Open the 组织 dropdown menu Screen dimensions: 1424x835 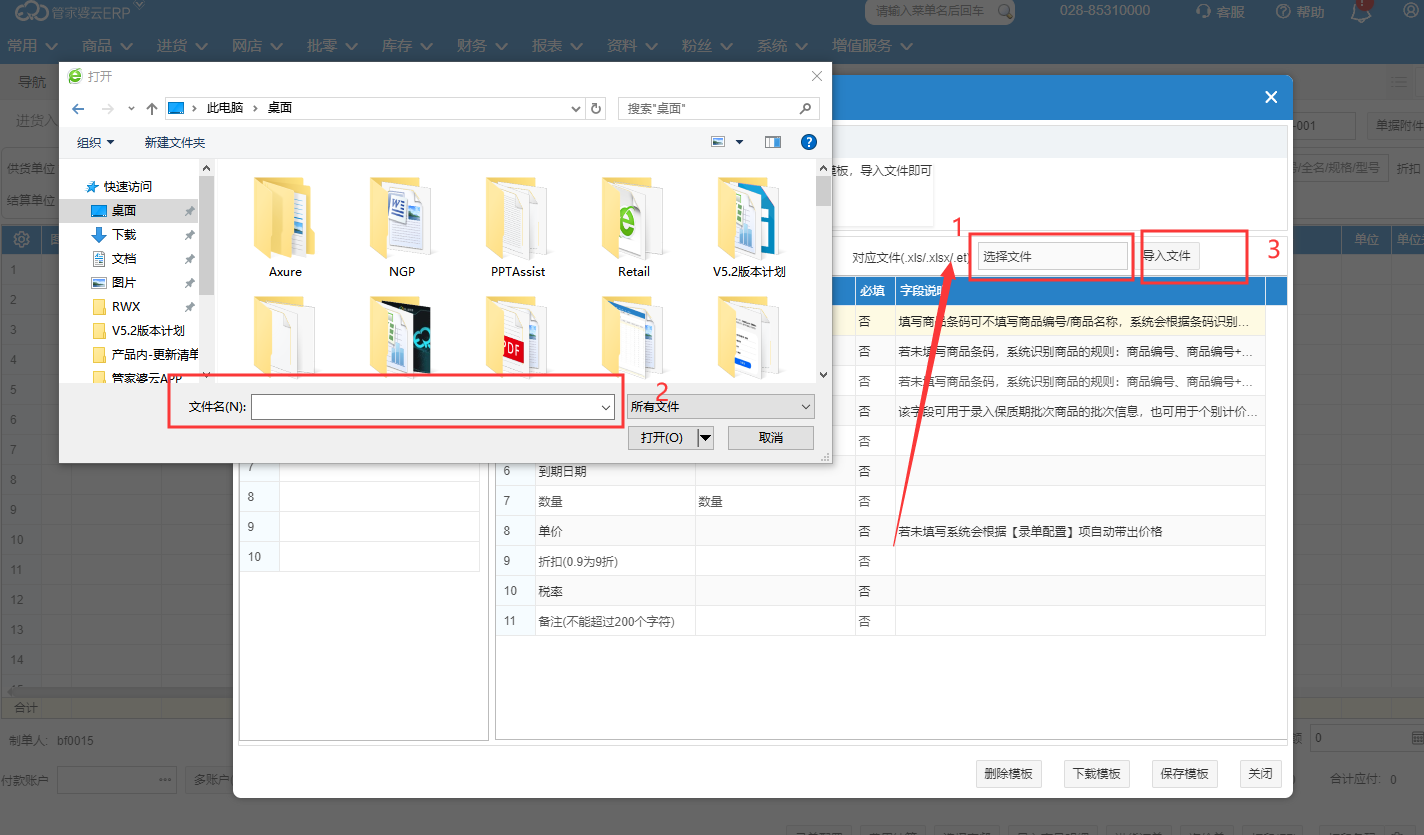point(96,143)
